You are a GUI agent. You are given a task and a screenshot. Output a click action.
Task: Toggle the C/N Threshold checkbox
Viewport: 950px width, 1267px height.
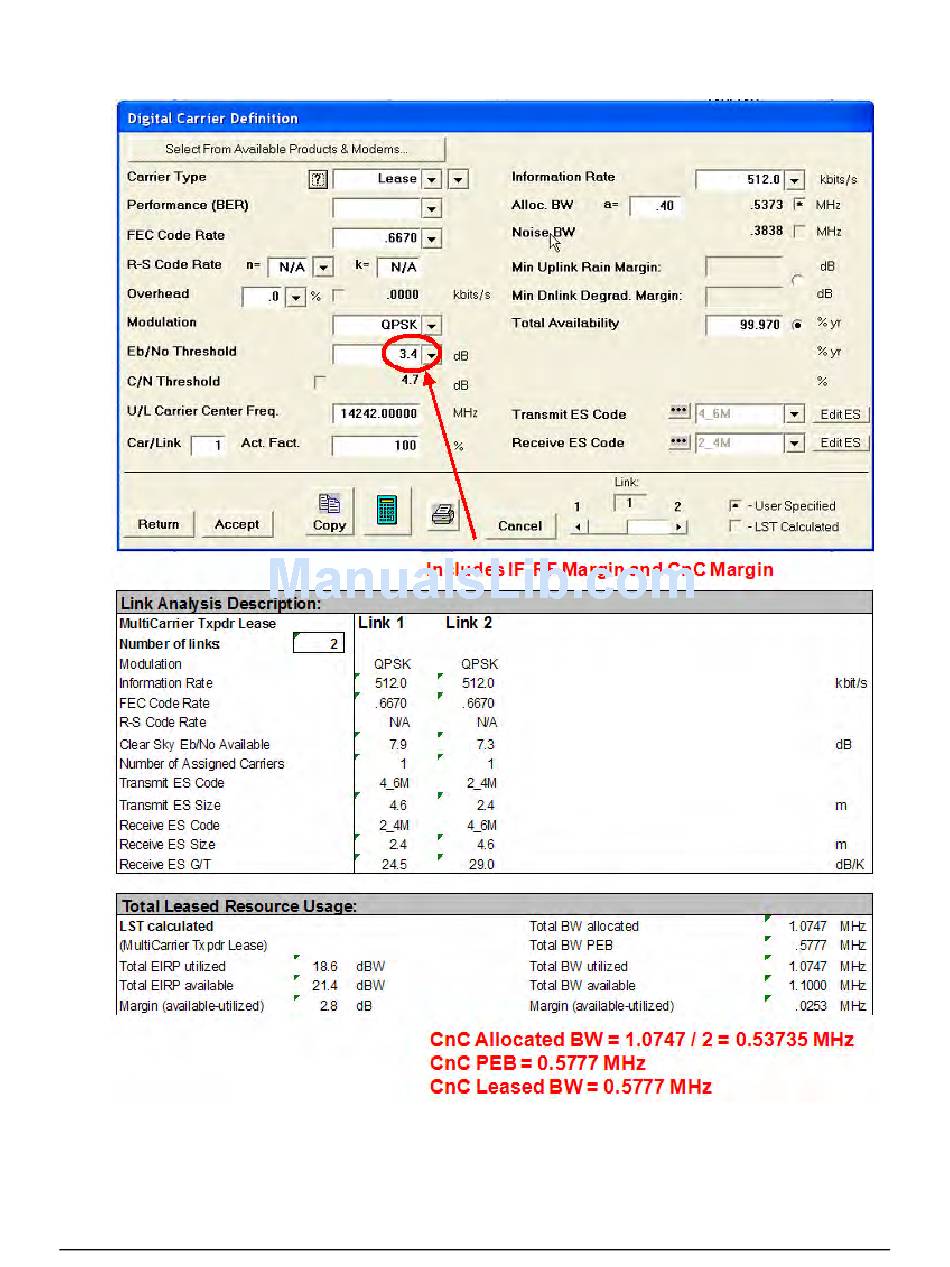(x=319, y=381)
